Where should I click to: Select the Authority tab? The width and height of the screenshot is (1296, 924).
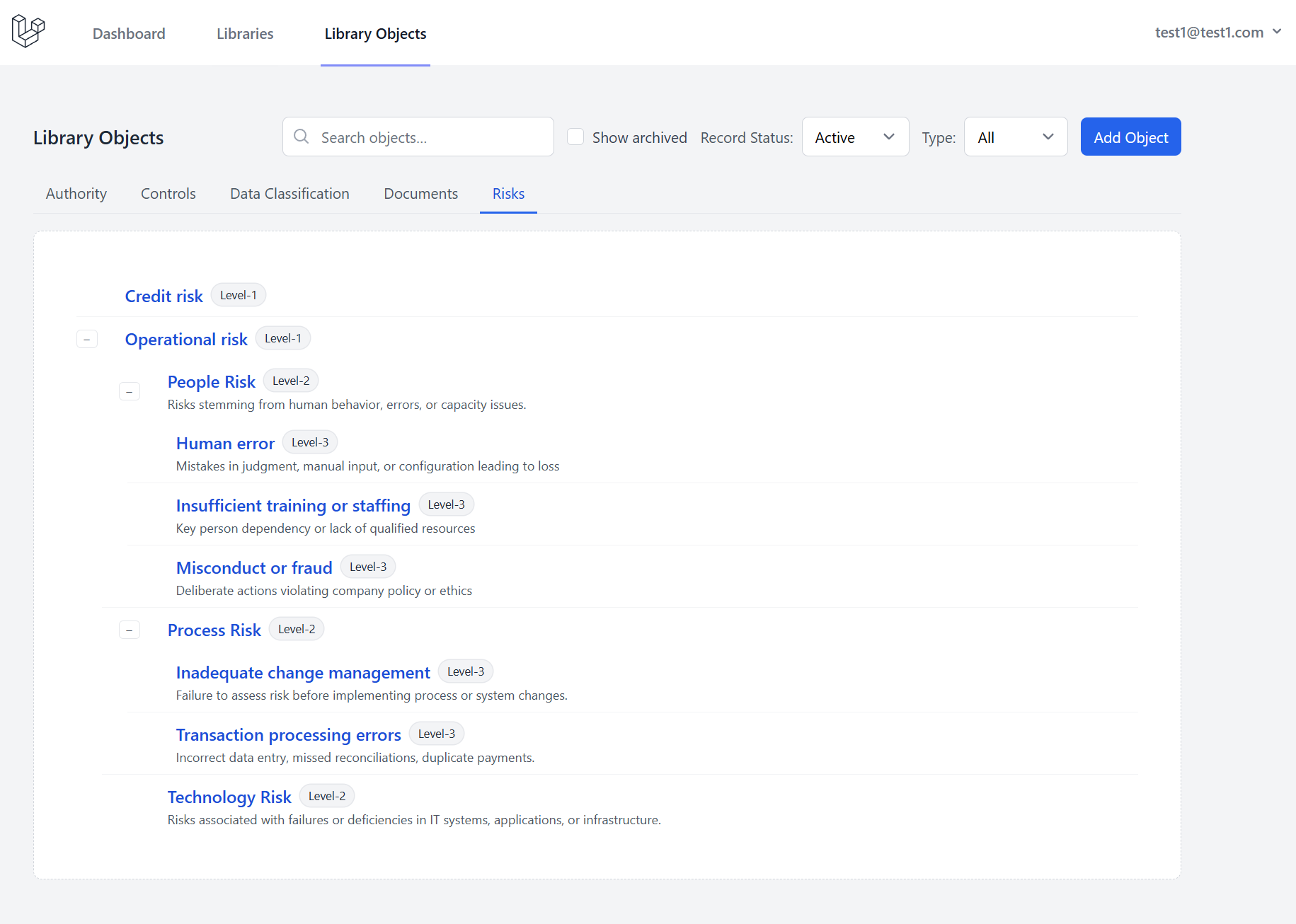coord(76,194)
